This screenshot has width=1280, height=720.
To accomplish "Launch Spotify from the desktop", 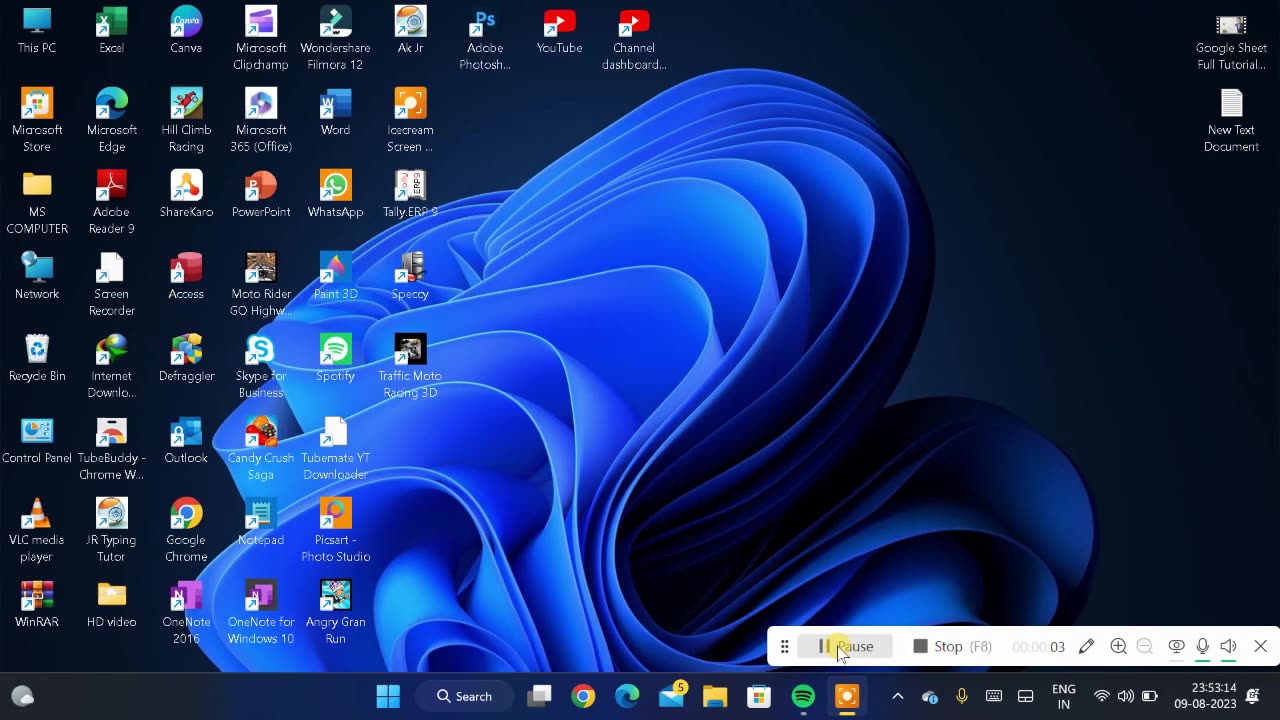I will (x=335, y=359).
